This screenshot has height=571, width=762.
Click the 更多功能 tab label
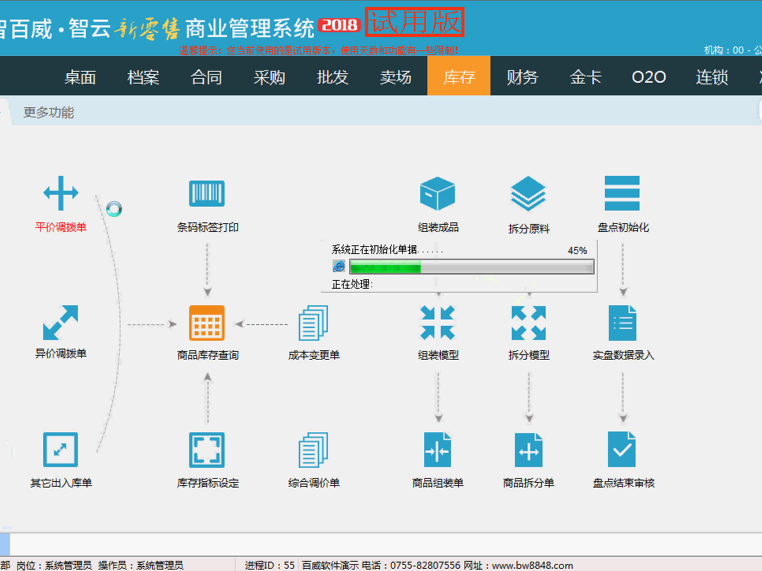48,113
